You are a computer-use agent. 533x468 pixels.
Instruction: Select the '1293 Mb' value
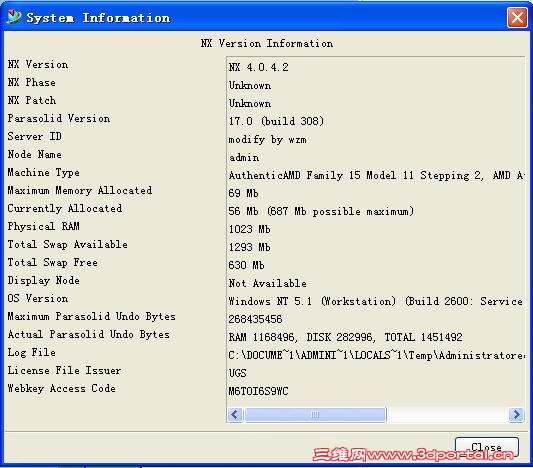coord(250,247)
